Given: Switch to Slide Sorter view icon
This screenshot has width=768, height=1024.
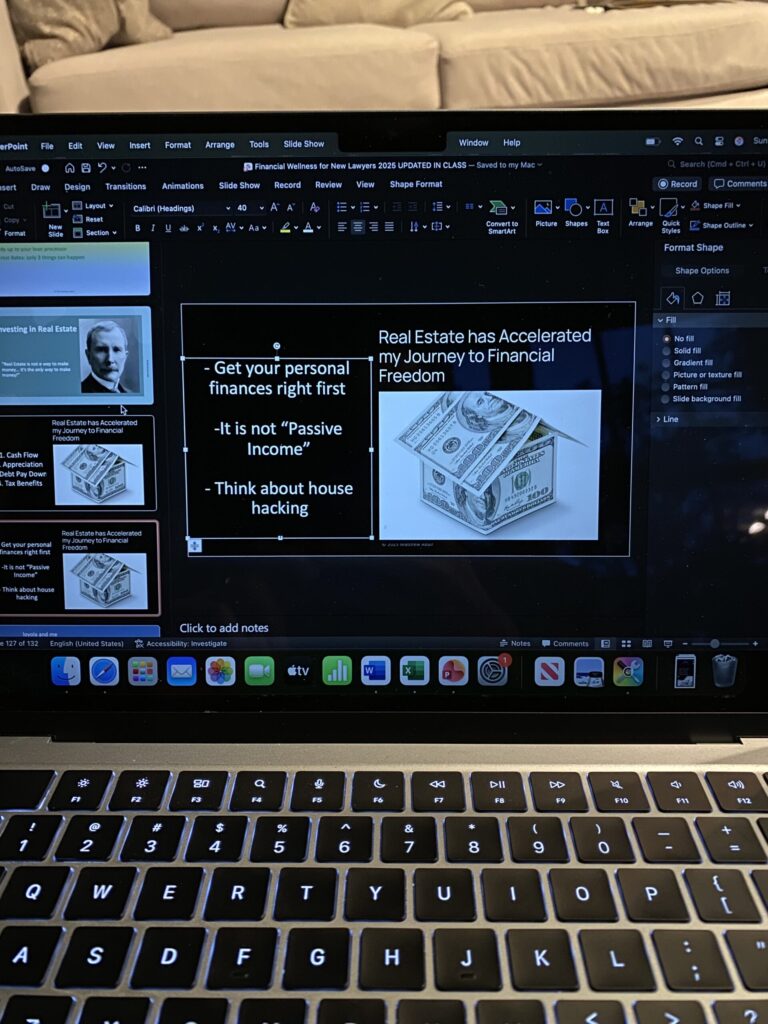Looking at the screenshot, I should [626, 643].
